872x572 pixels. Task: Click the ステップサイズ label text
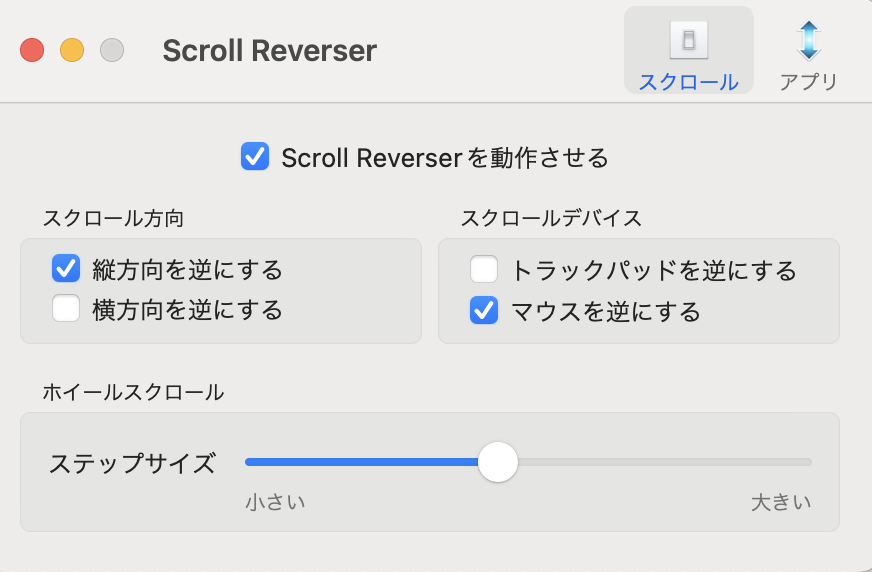pyautogui.click(x=132, y=463)
